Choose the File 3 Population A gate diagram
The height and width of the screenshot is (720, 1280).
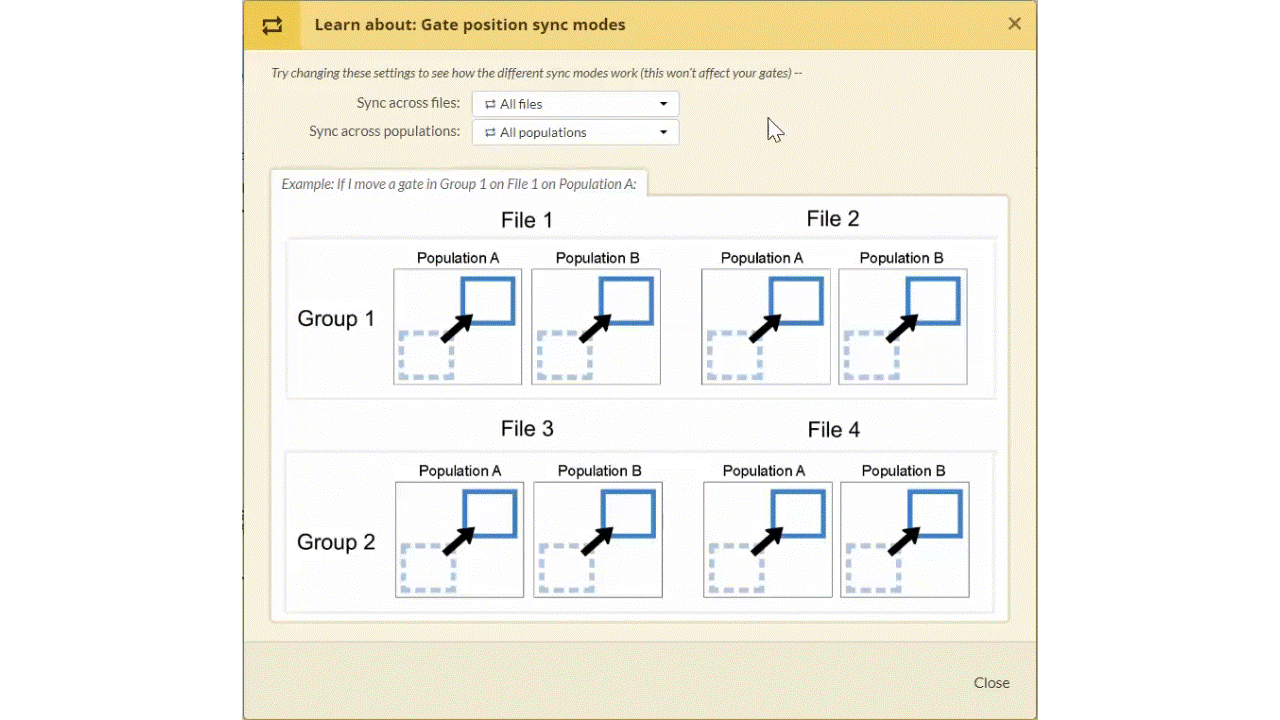pyautogui.click(x=459, y=540)
